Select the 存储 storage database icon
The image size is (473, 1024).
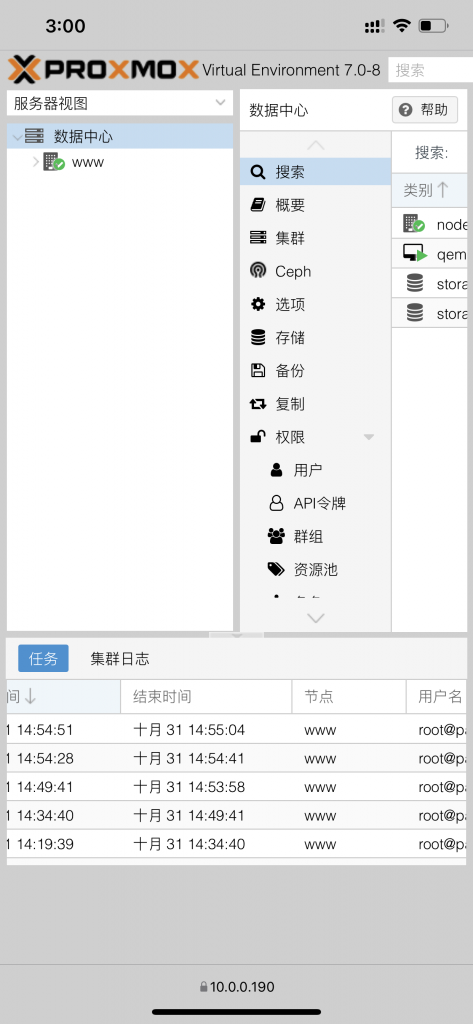click(258, 338)
